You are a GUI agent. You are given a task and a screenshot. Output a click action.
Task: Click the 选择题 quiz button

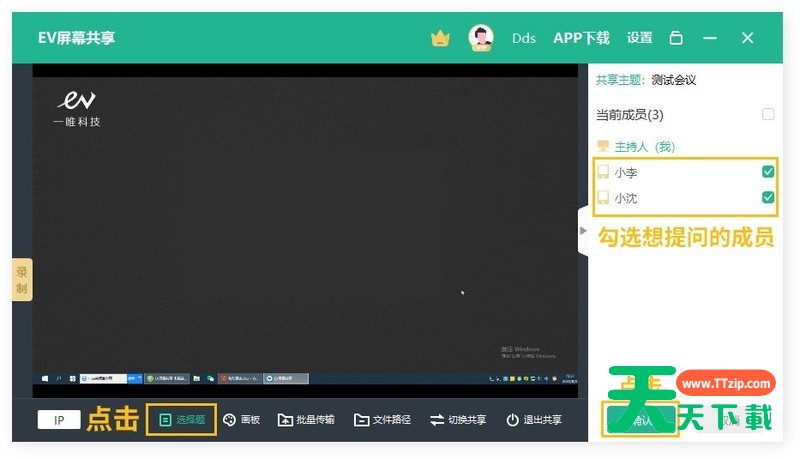point(182,420)
